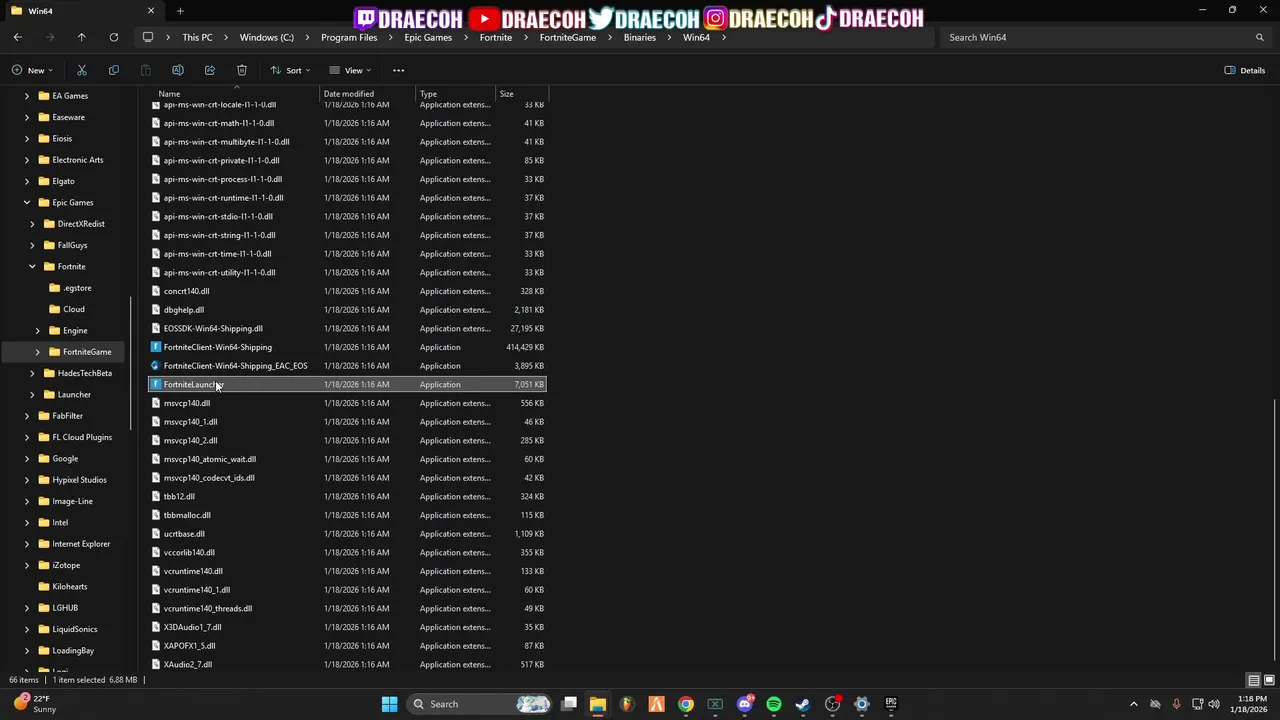The width and height of the screenshot is (1280, 720).
Task: Go back to the previous folder
Action: tap(18, 37)
